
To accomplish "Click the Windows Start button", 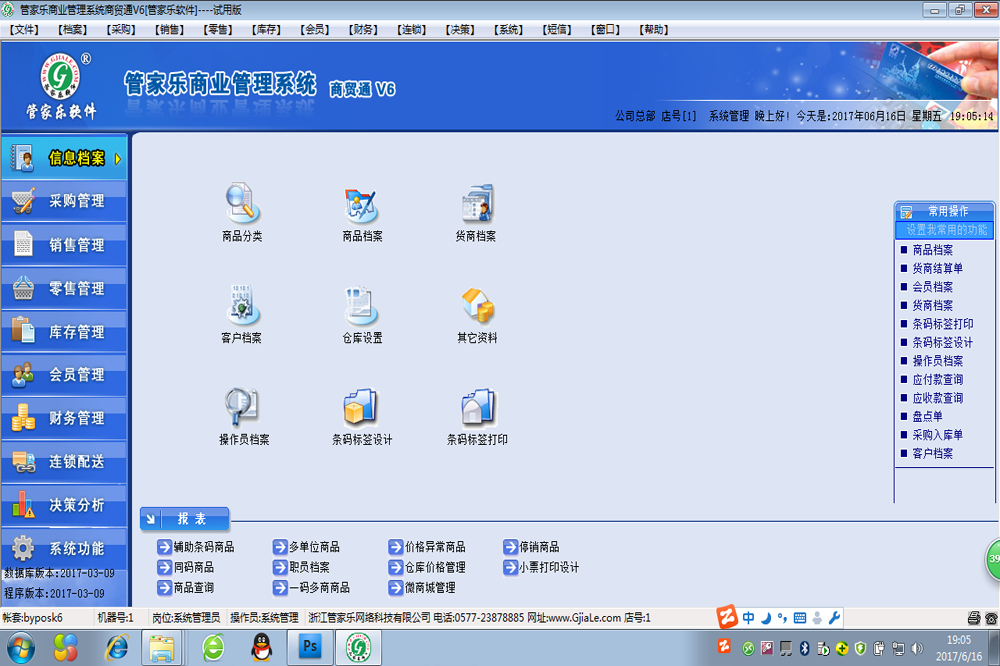I will pos(21,648).
